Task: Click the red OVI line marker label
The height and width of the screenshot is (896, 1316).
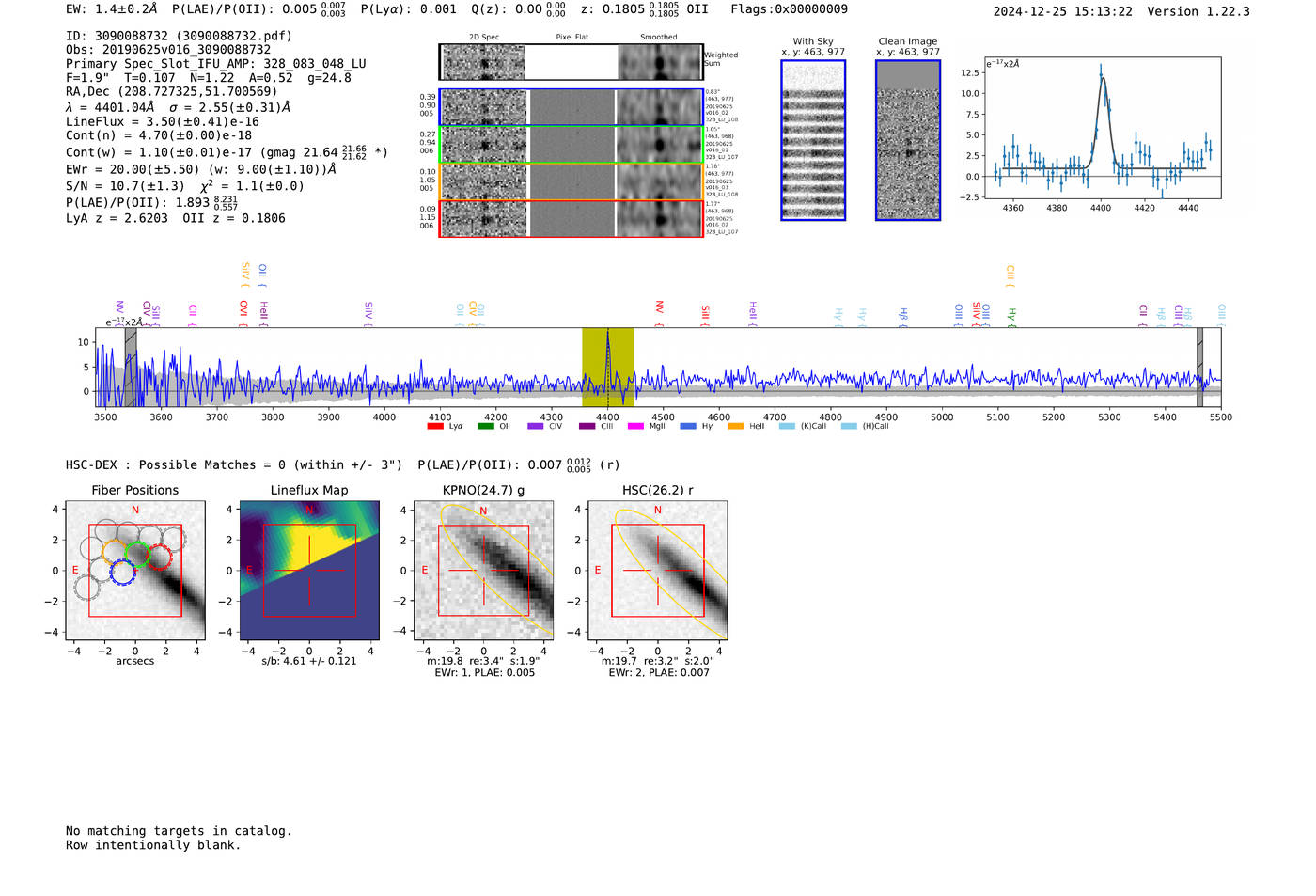Action: click(x=243, y=314)
